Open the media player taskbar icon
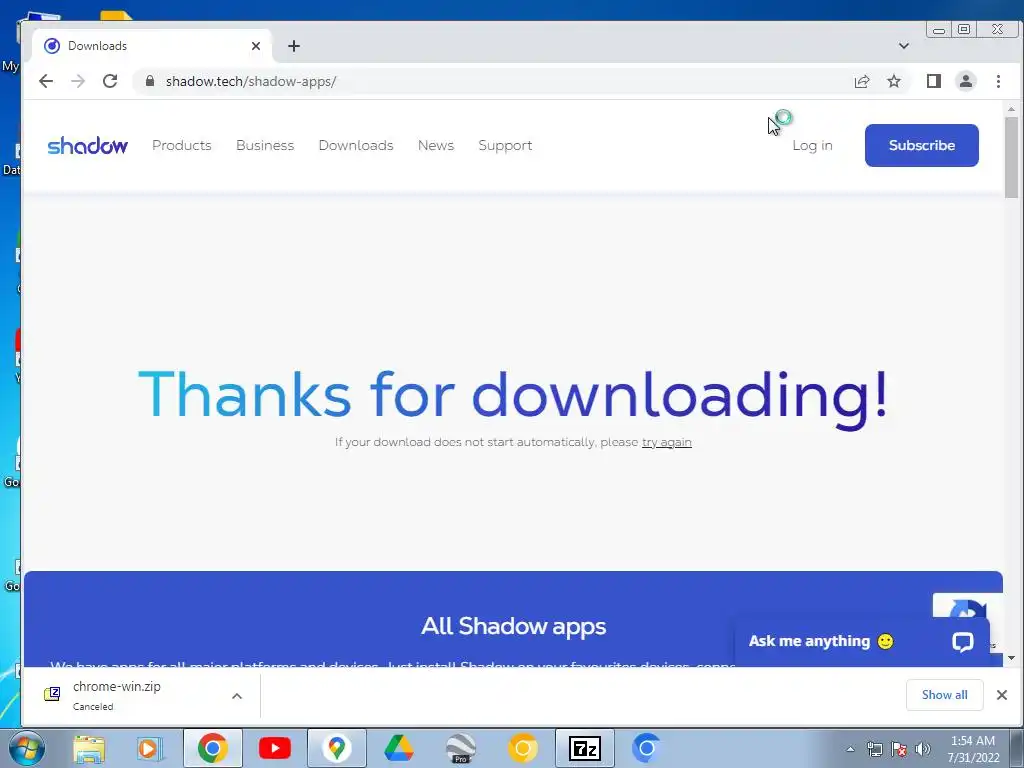This screenshot has height=768, width=1024. point(150,748)
